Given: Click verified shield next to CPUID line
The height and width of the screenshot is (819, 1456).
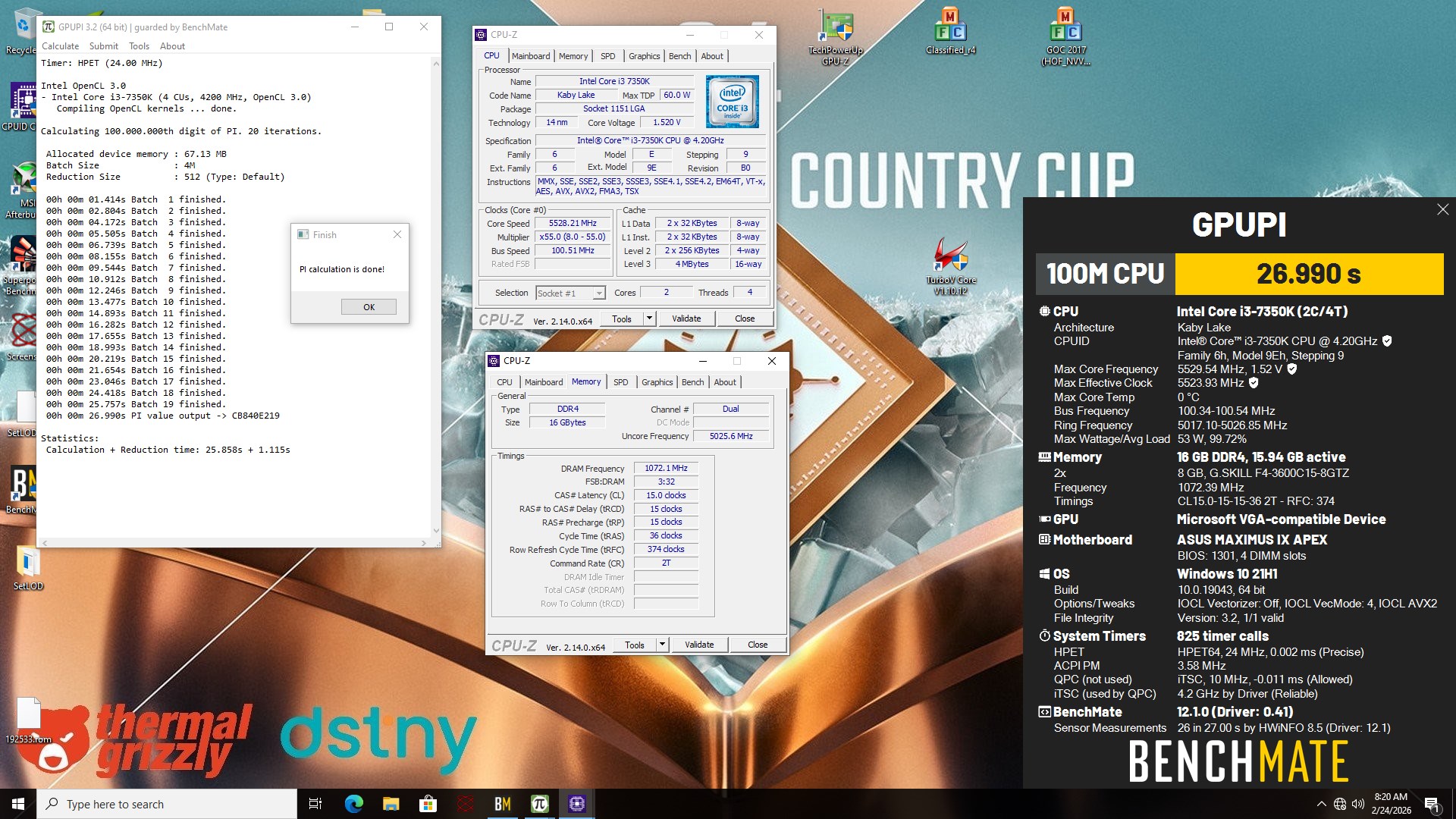Looking at the screenshot, I should click(x=1387, y=341).
